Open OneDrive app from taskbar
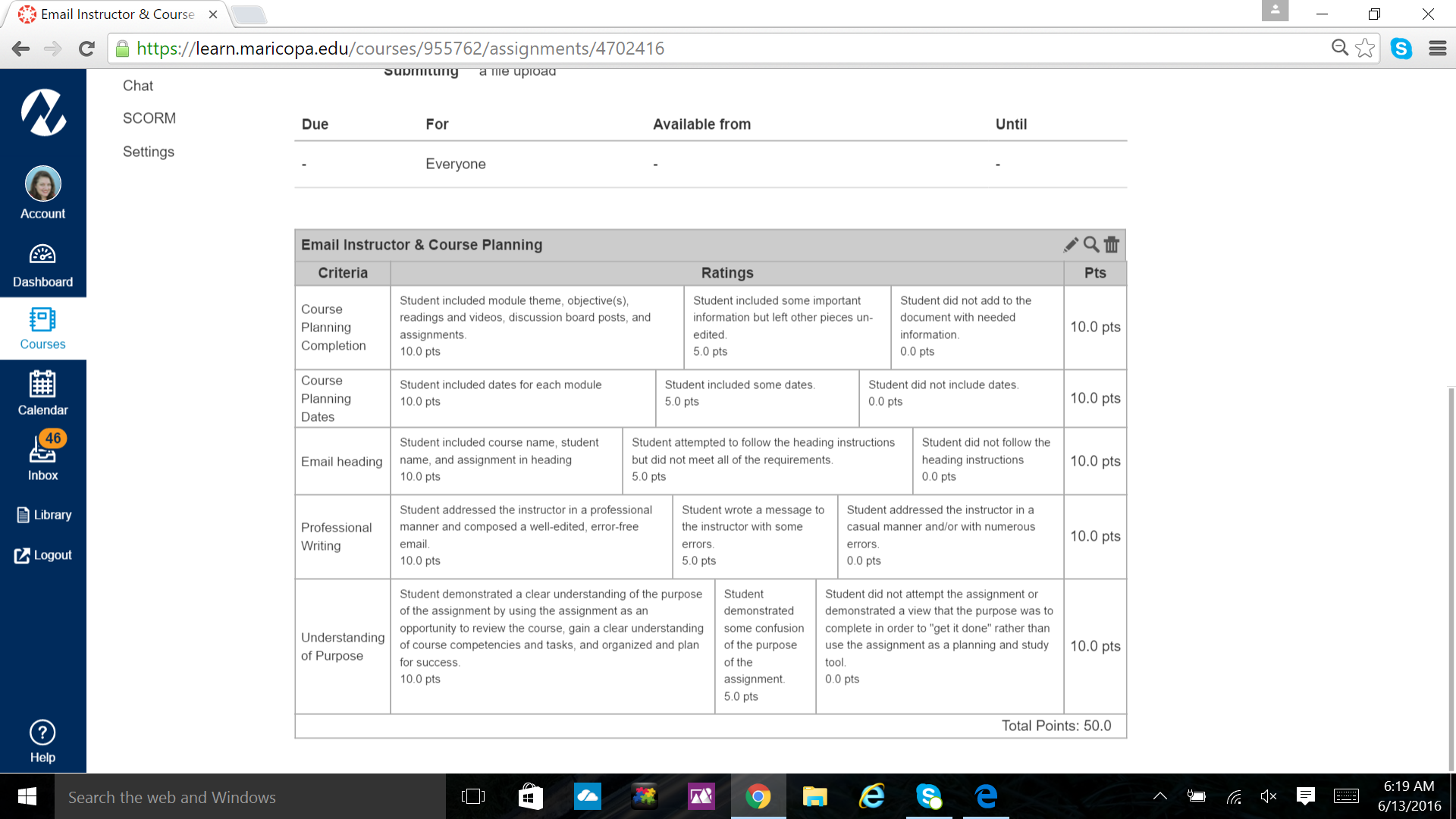 [587, 796]
